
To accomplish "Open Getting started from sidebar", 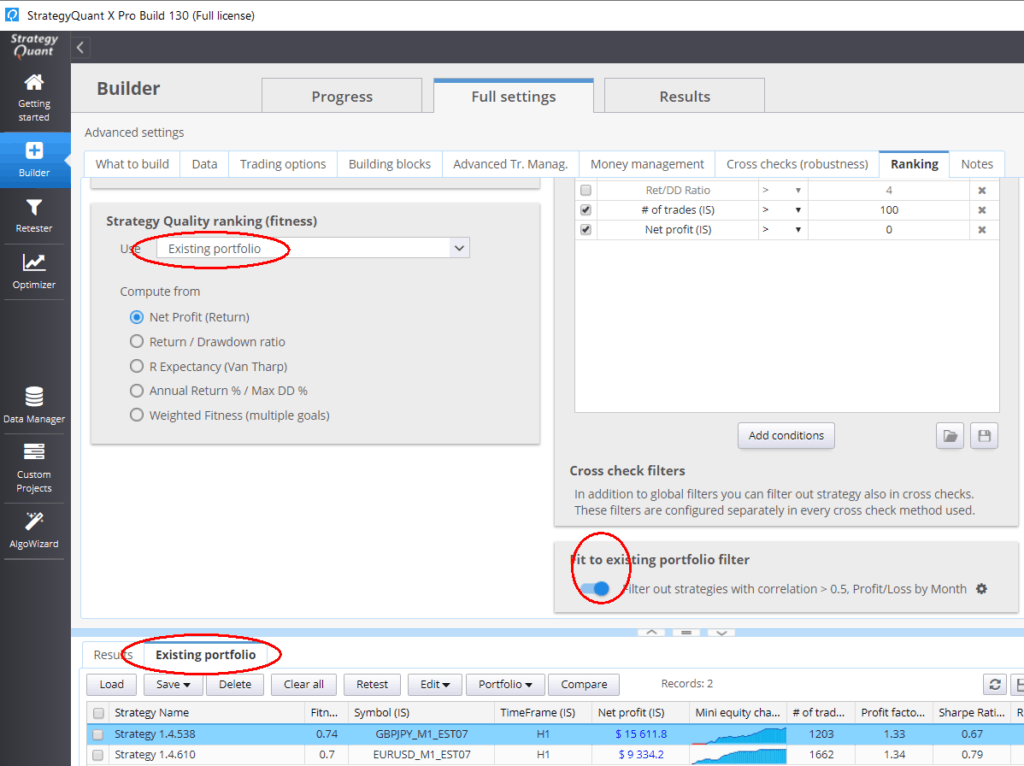I will point(34,98).
